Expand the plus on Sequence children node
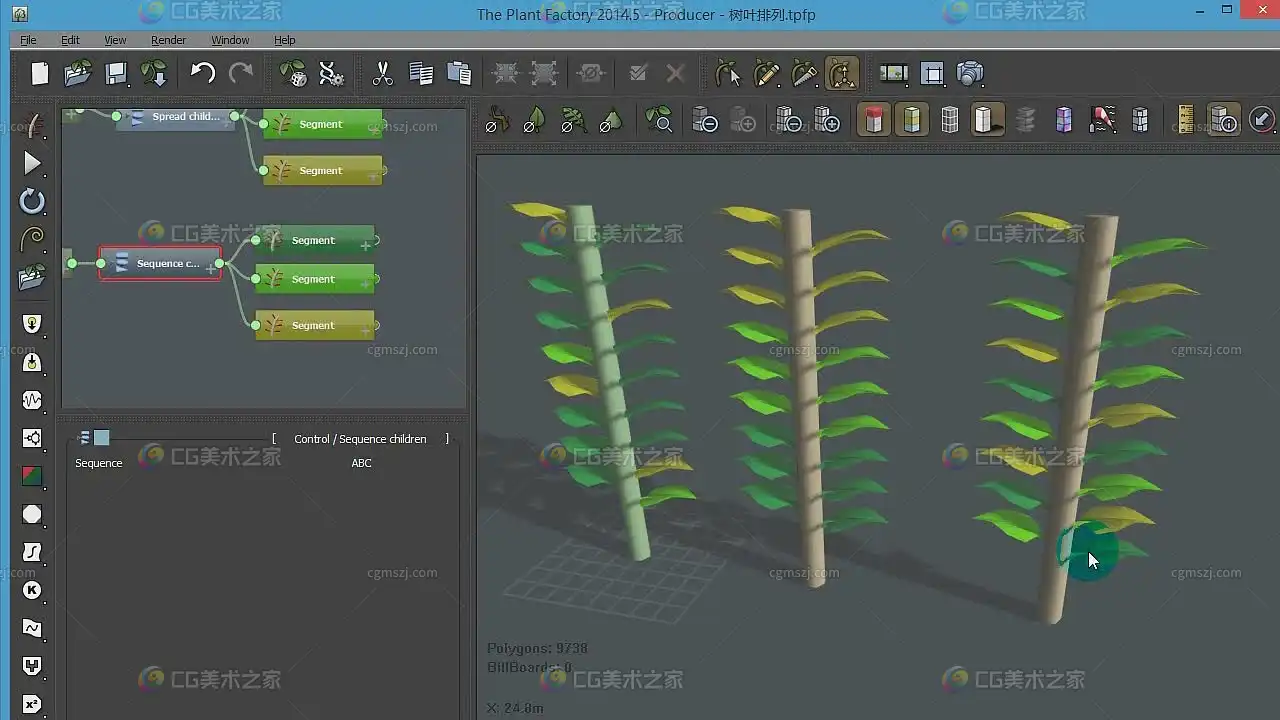Viewport: 1280px width, 720px height. (210, 269)
